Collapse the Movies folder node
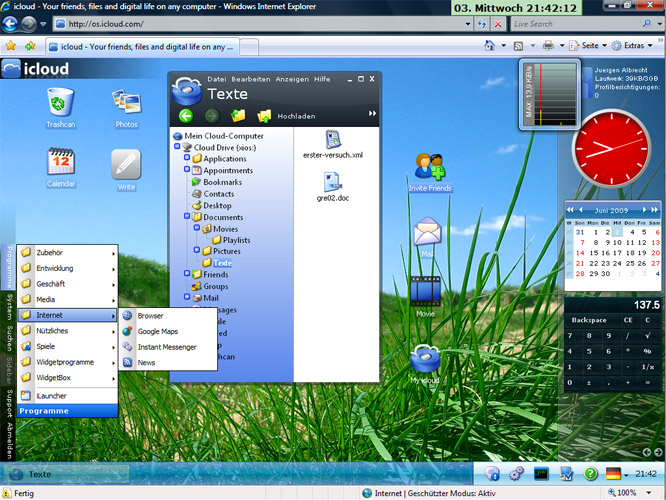The image size is (666, 500). point(197,228)
